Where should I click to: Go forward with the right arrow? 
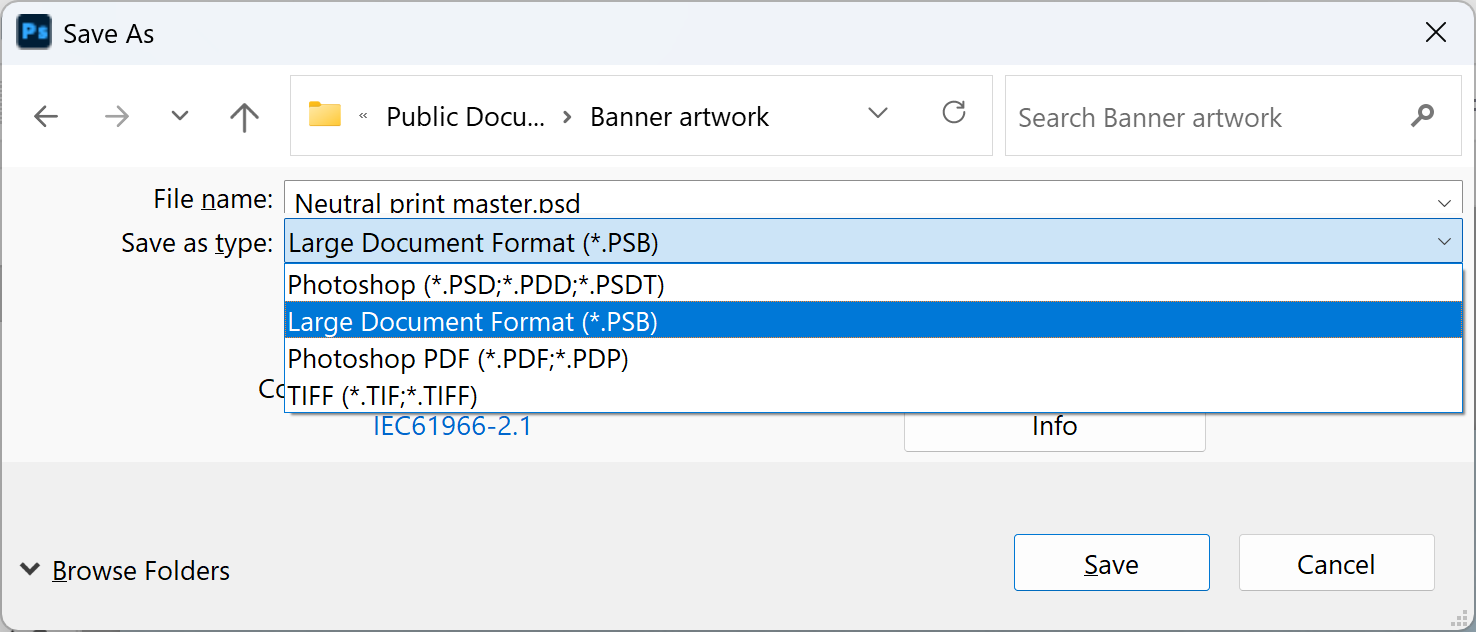pyautogui.click(x=117, y=117)
